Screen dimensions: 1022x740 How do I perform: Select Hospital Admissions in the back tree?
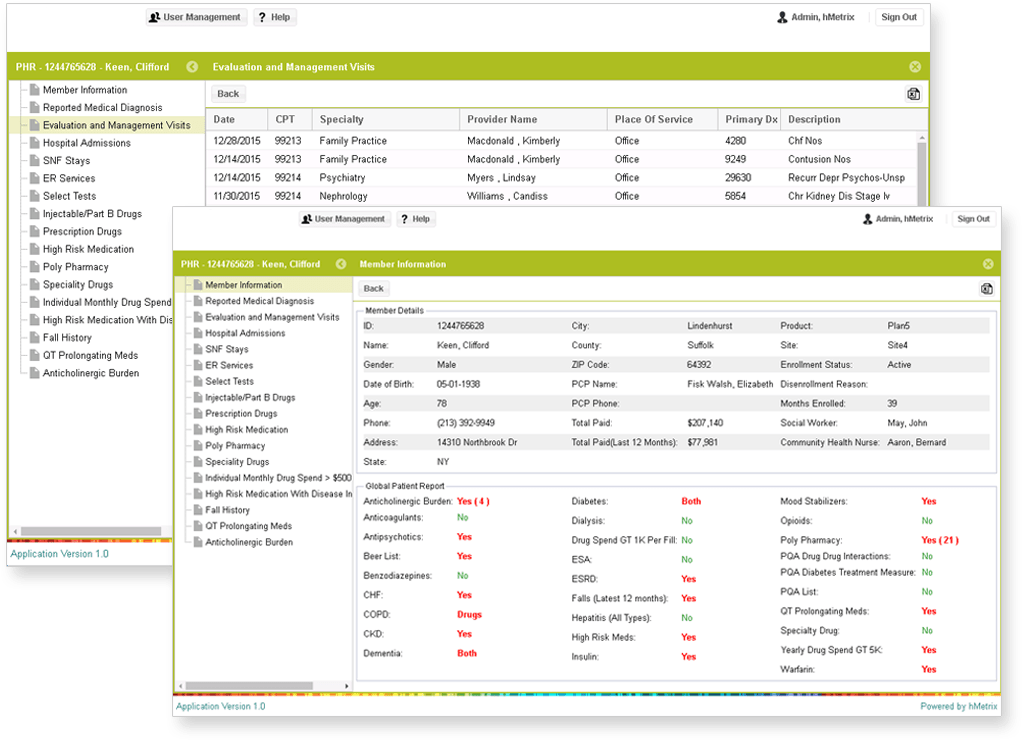tap(87, 143)
